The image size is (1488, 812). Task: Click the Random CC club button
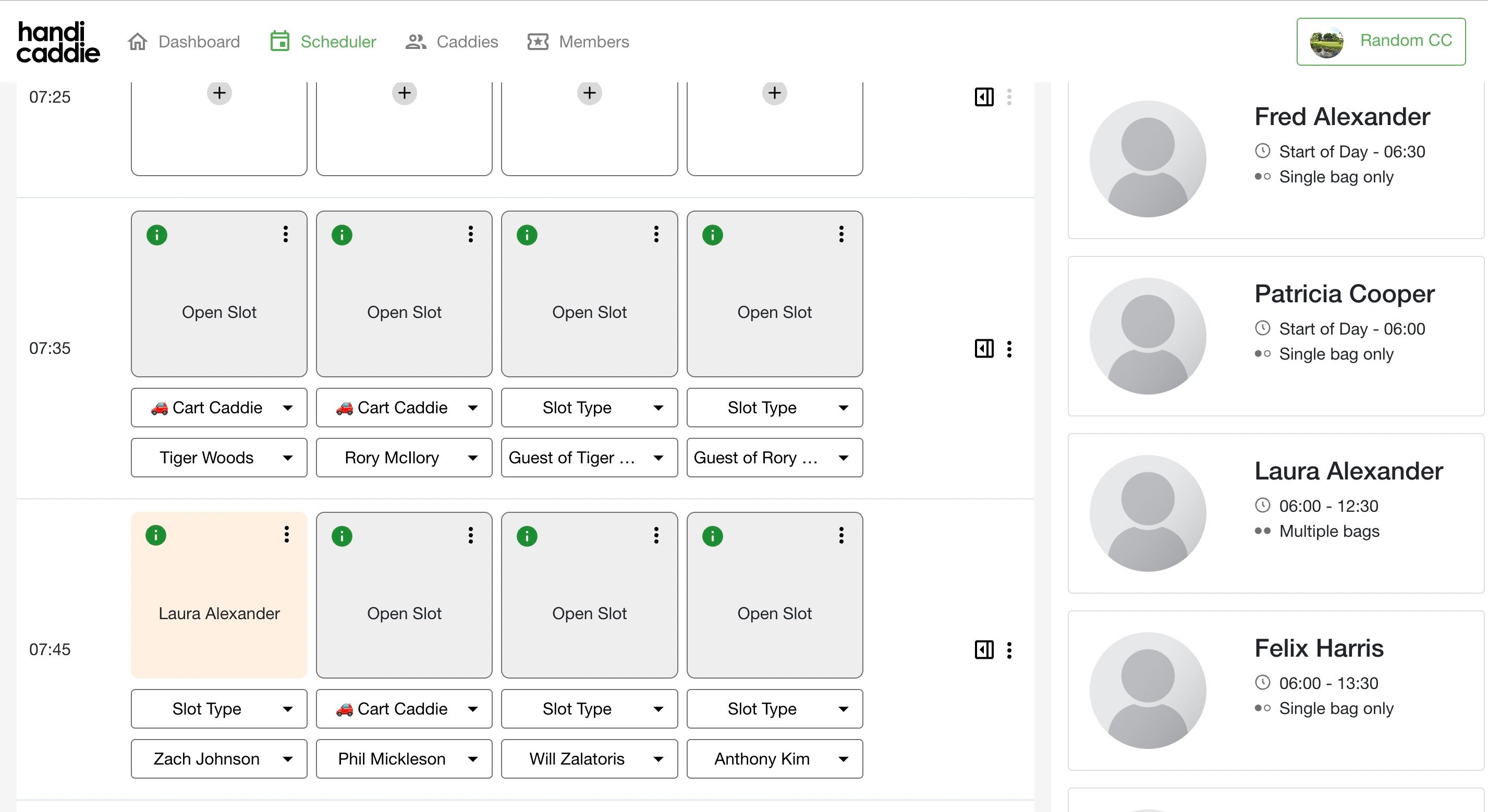[1381, 41]
